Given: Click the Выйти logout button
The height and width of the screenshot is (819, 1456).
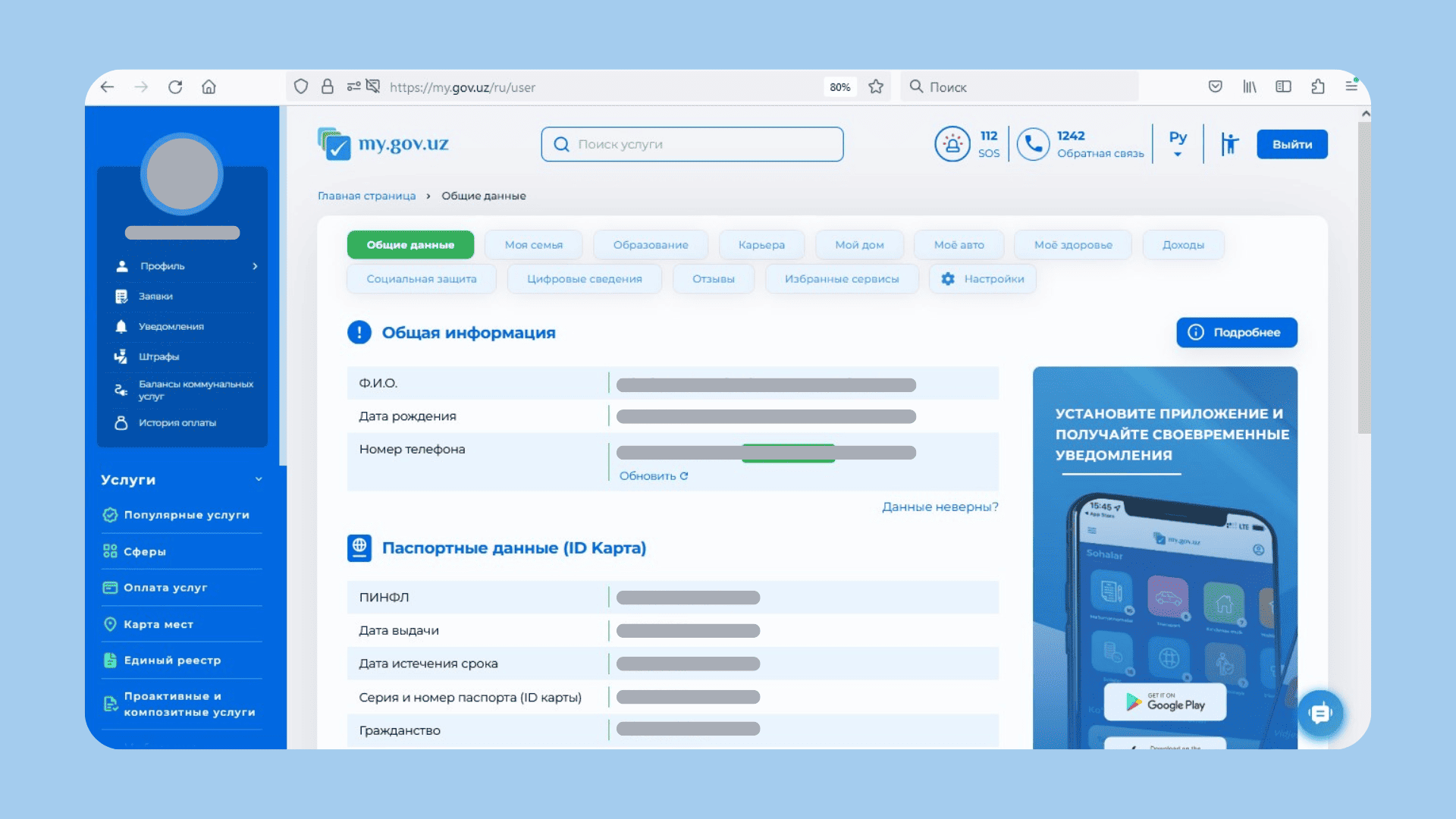Looking at the screenshot, I should point(1291,144).
